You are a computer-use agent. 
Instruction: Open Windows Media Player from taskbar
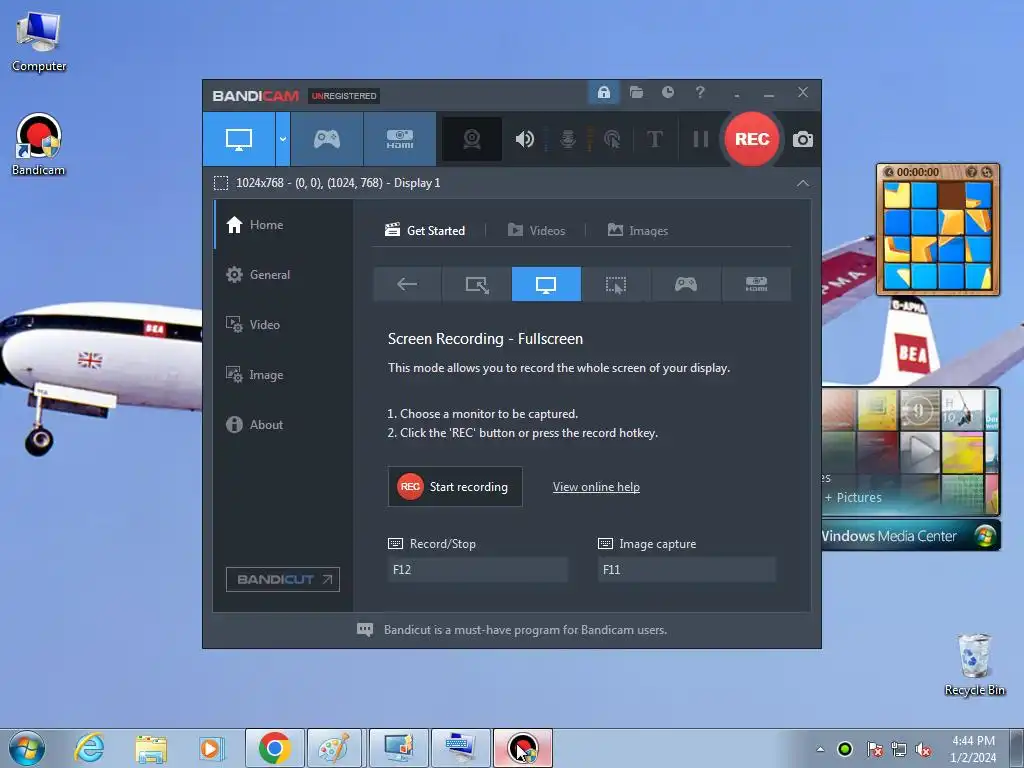[211, 748]
